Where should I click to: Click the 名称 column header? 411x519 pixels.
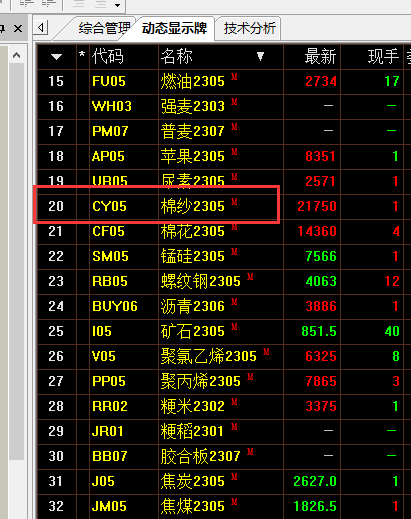coord(176,56)
